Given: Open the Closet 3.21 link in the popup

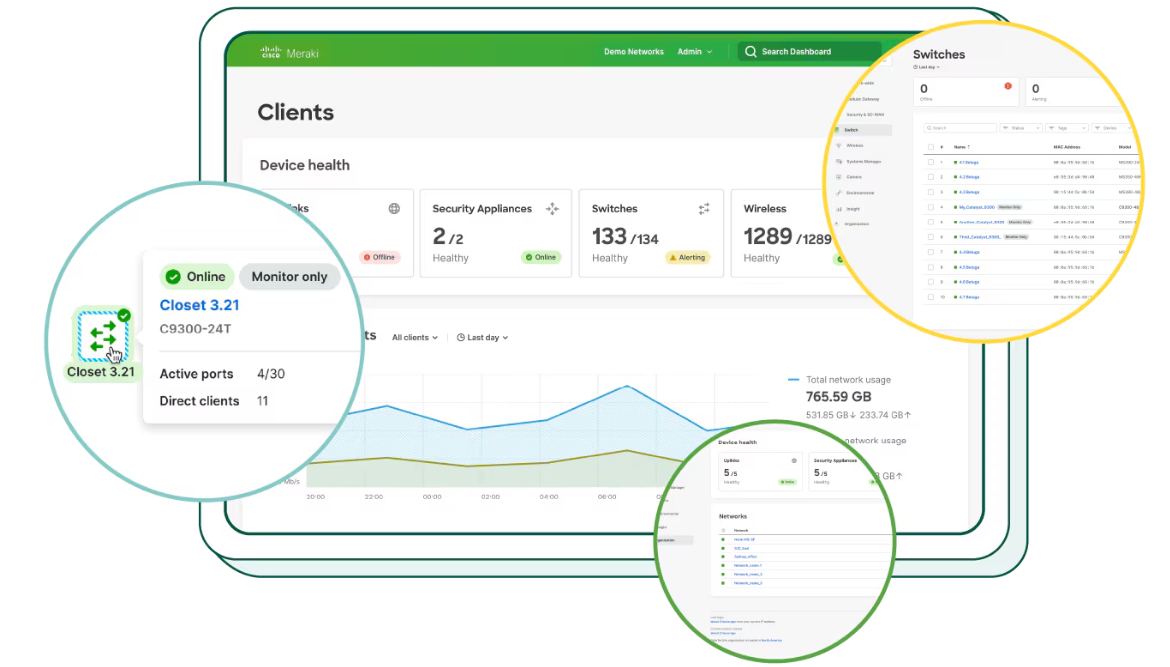Looking at the screenshot, I should pos(199,305).
